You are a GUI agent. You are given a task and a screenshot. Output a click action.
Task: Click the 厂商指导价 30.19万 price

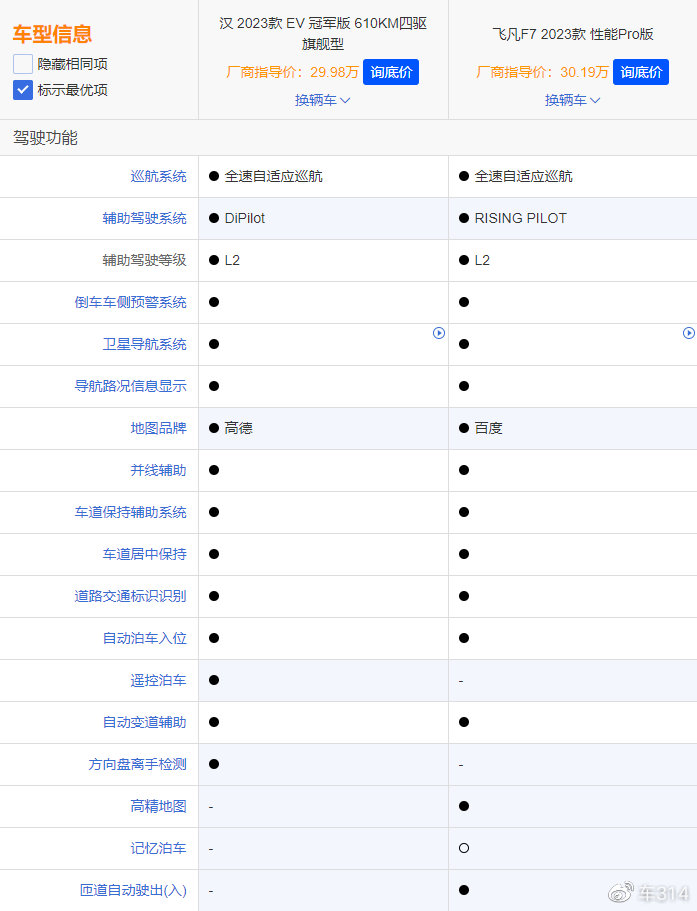coord(542,72)
